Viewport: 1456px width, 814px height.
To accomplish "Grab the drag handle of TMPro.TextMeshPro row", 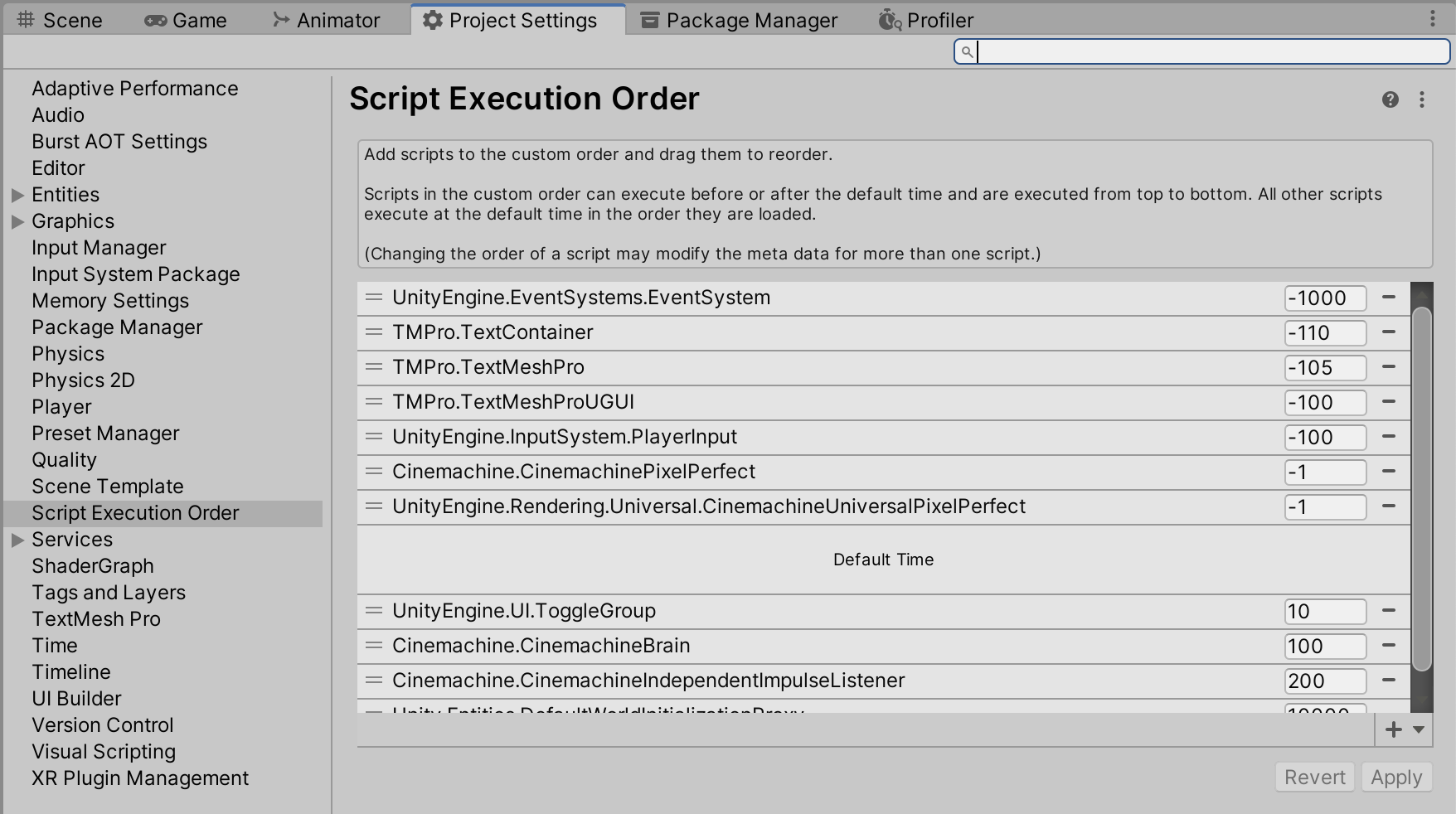I will click(x=374, y=366).
